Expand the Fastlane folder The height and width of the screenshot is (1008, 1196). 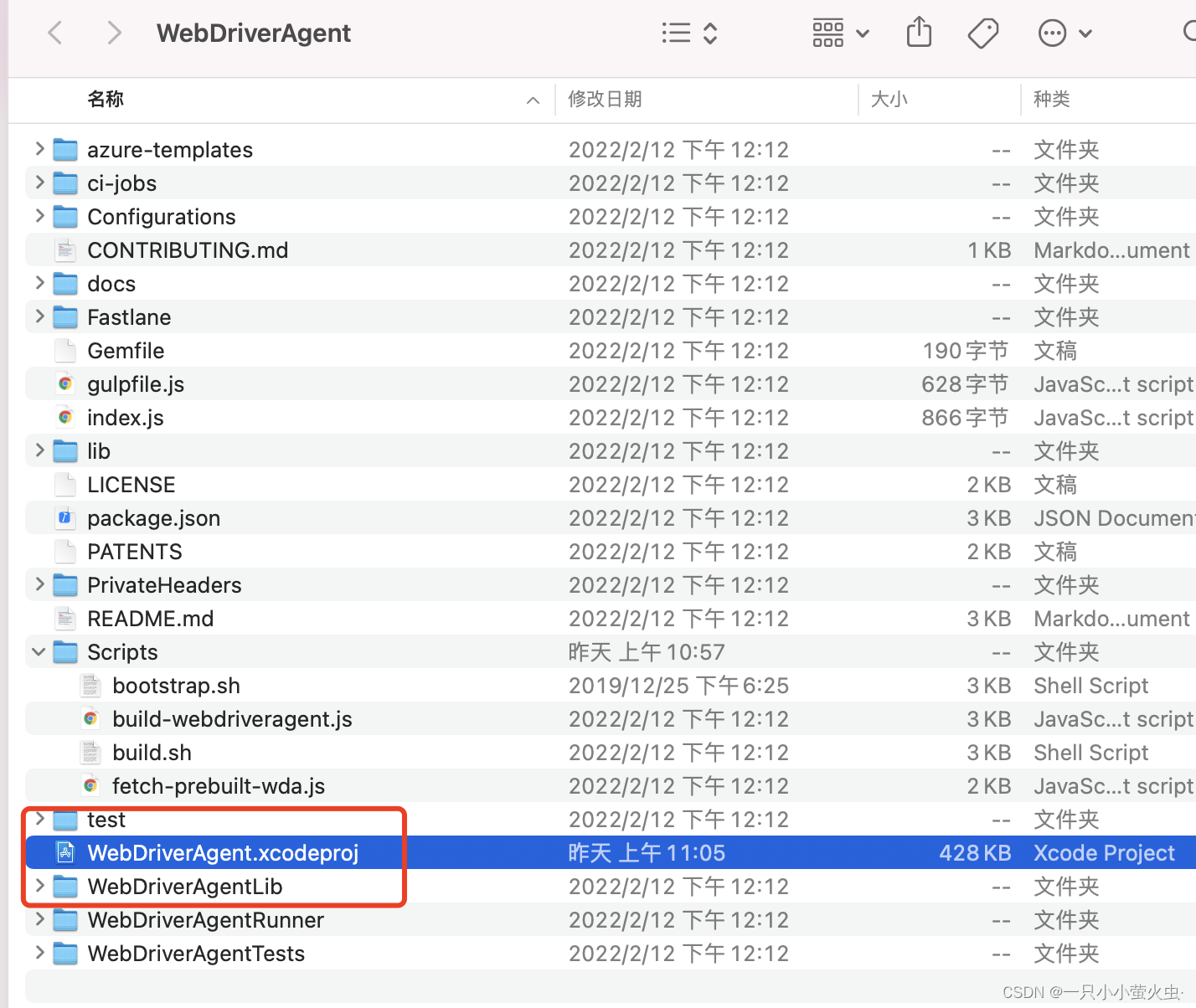(39, 316)
